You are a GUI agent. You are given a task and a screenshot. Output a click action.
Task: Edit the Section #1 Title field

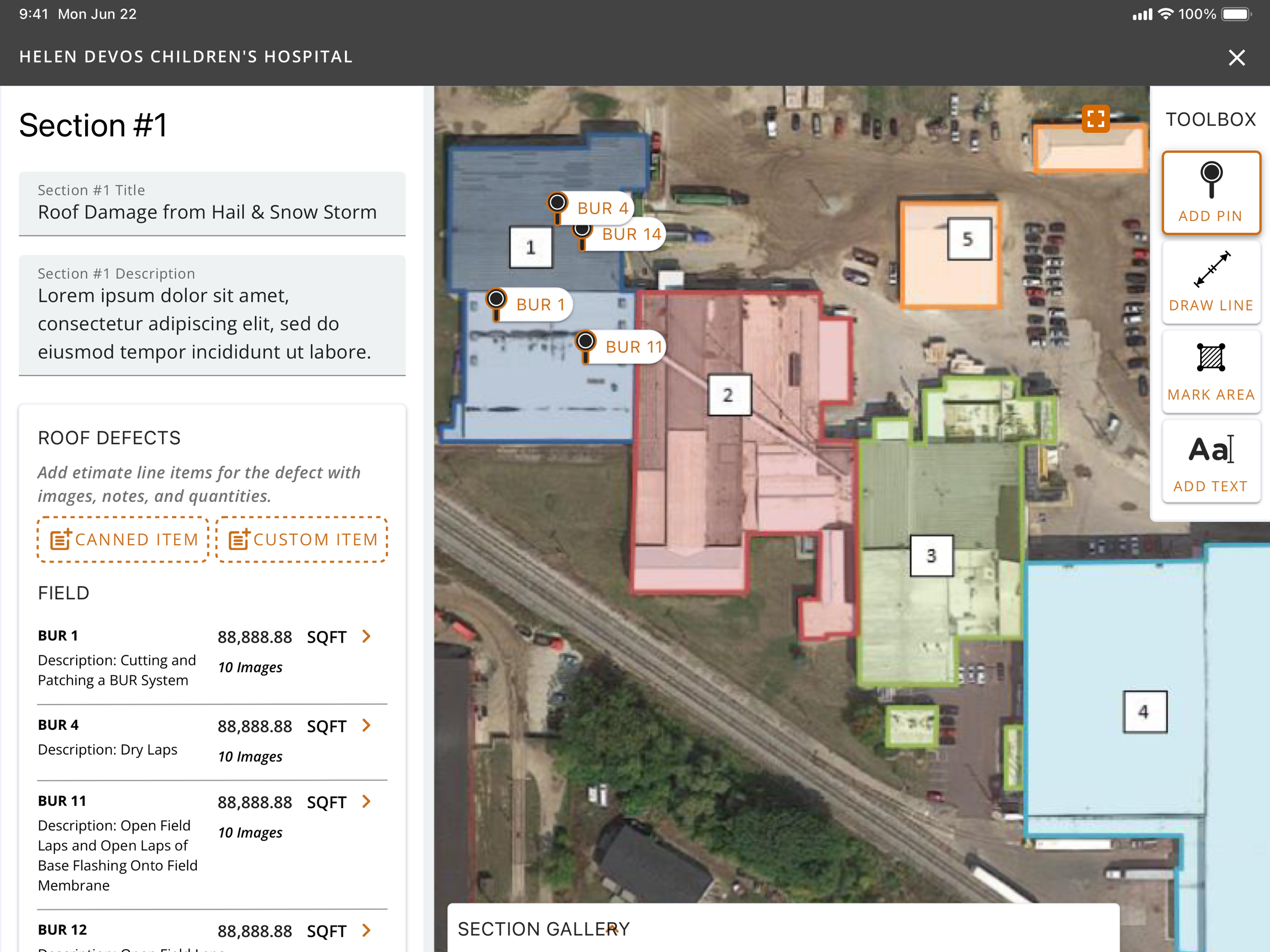[x=212, y=204]
